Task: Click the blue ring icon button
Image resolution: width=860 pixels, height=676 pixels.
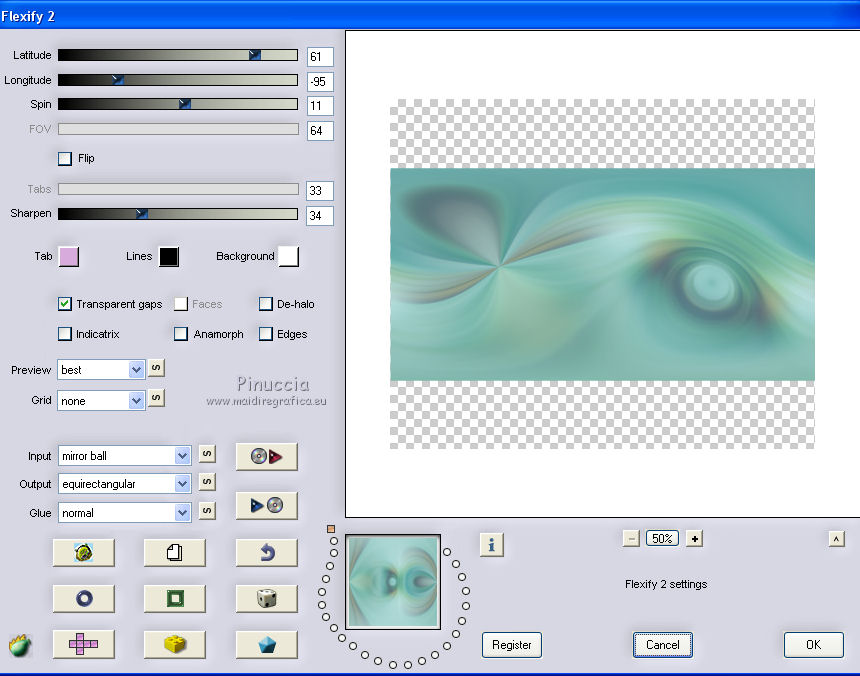Action: click(84, 598)
